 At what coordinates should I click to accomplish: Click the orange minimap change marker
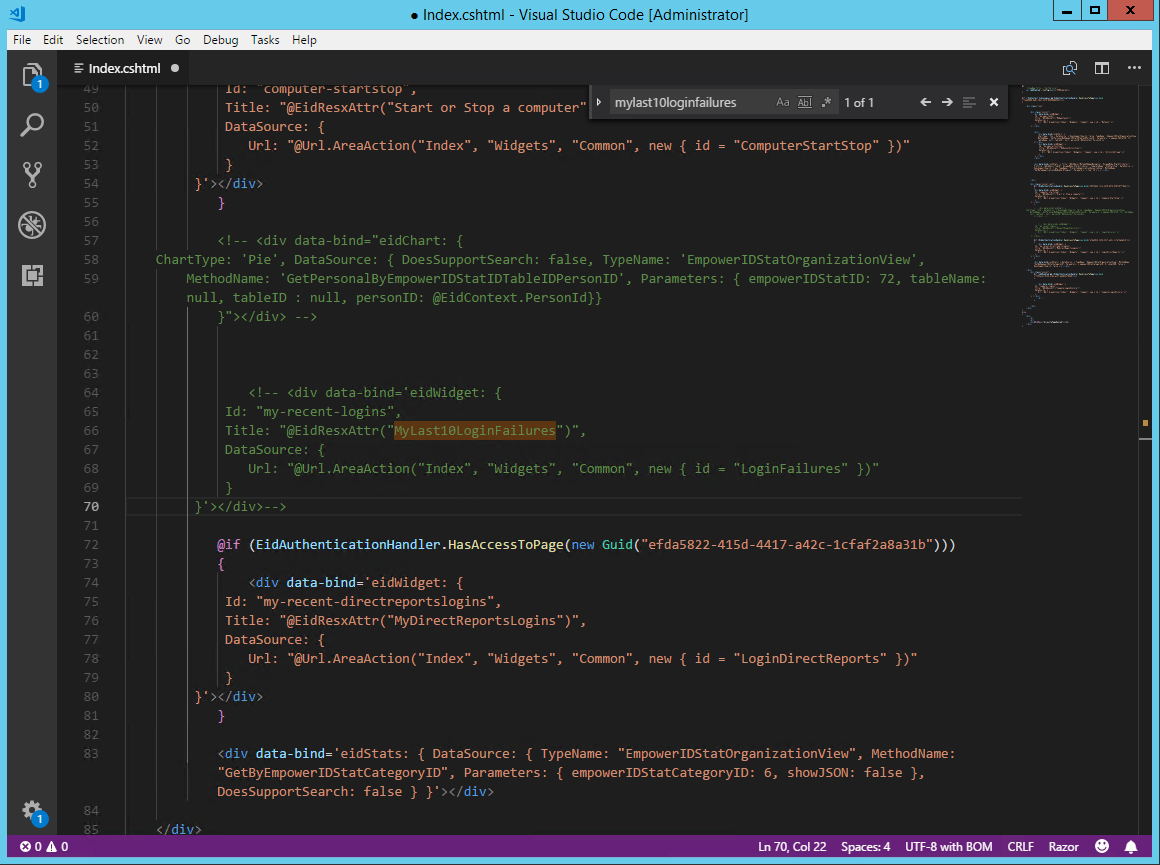click(x=1145, y=424)
